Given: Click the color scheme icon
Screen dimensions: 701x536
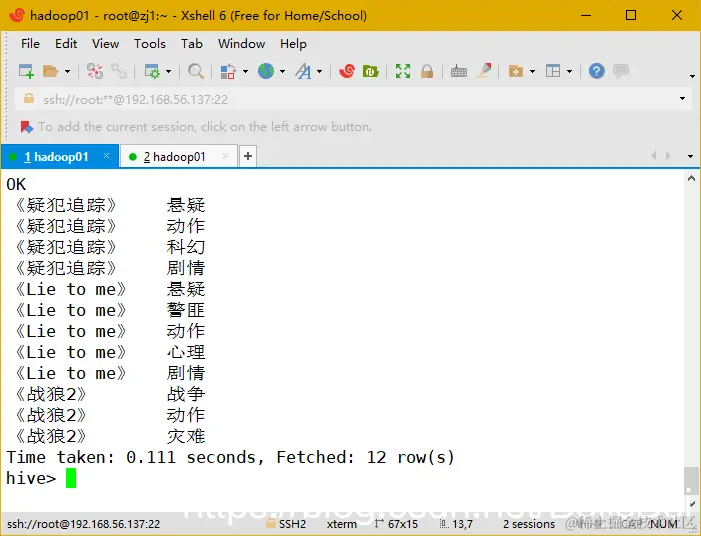Looking at the screenshot, I should pos(228,71).
